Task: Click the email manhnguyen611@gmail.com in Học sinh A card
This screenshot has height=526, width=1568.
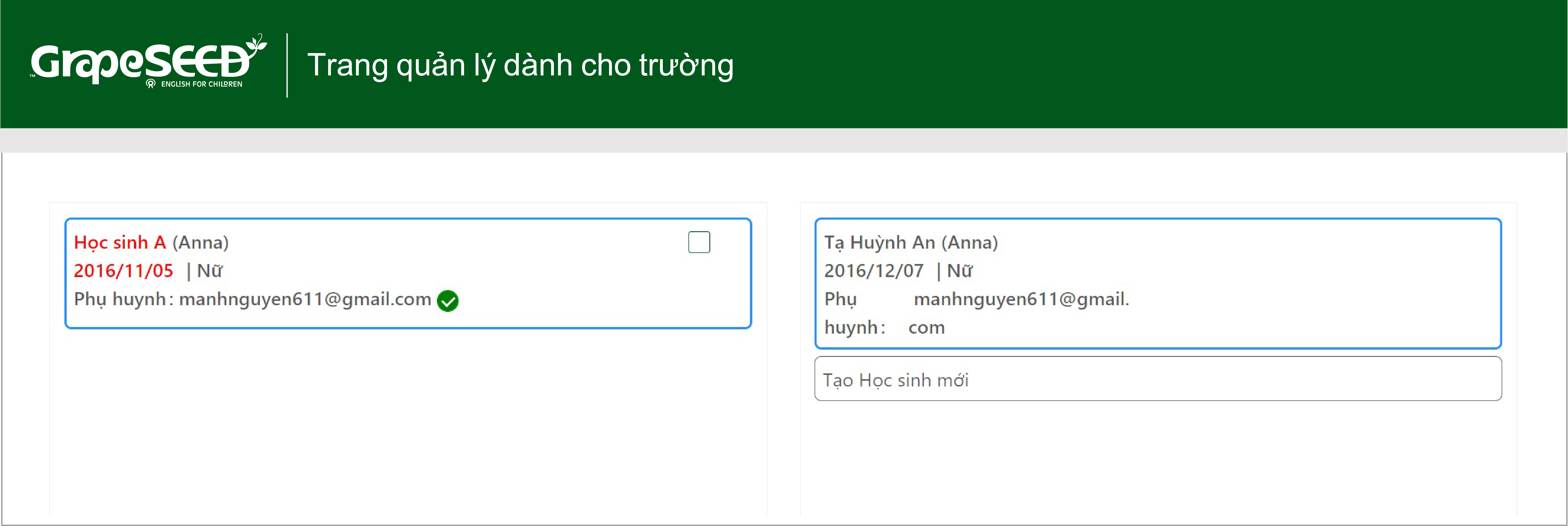Action: [x=305, y=299]
